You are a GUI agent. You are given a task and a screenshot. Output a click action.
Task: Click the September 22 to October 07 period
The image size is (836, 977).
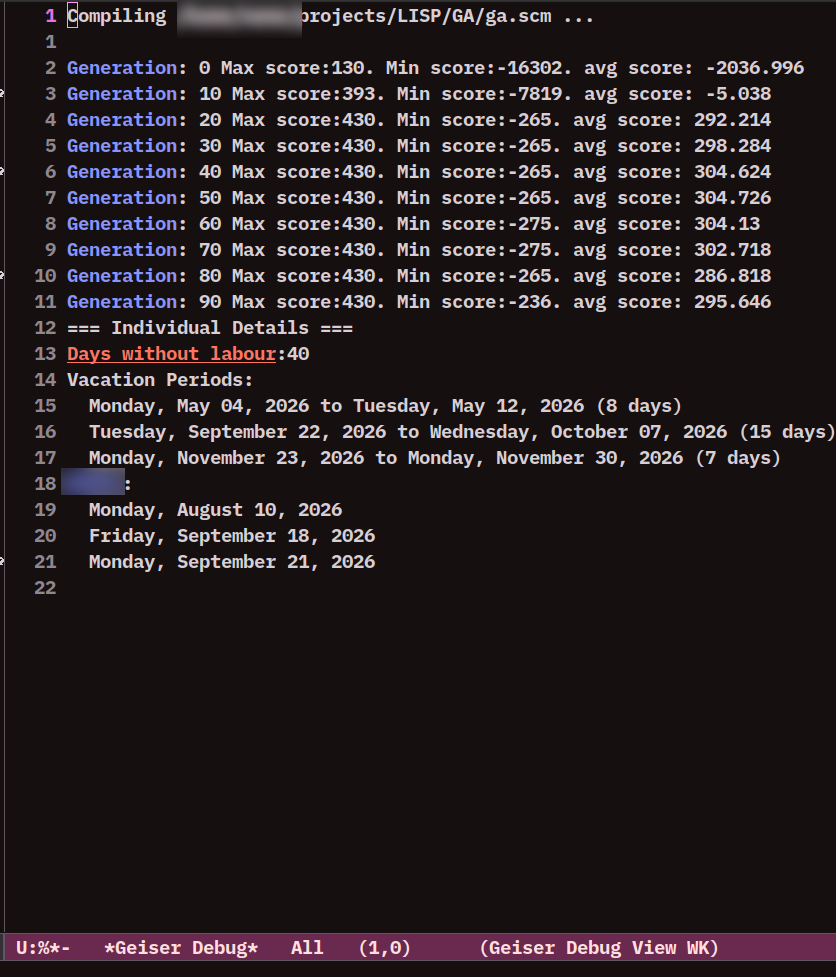(x=462, y=432)
